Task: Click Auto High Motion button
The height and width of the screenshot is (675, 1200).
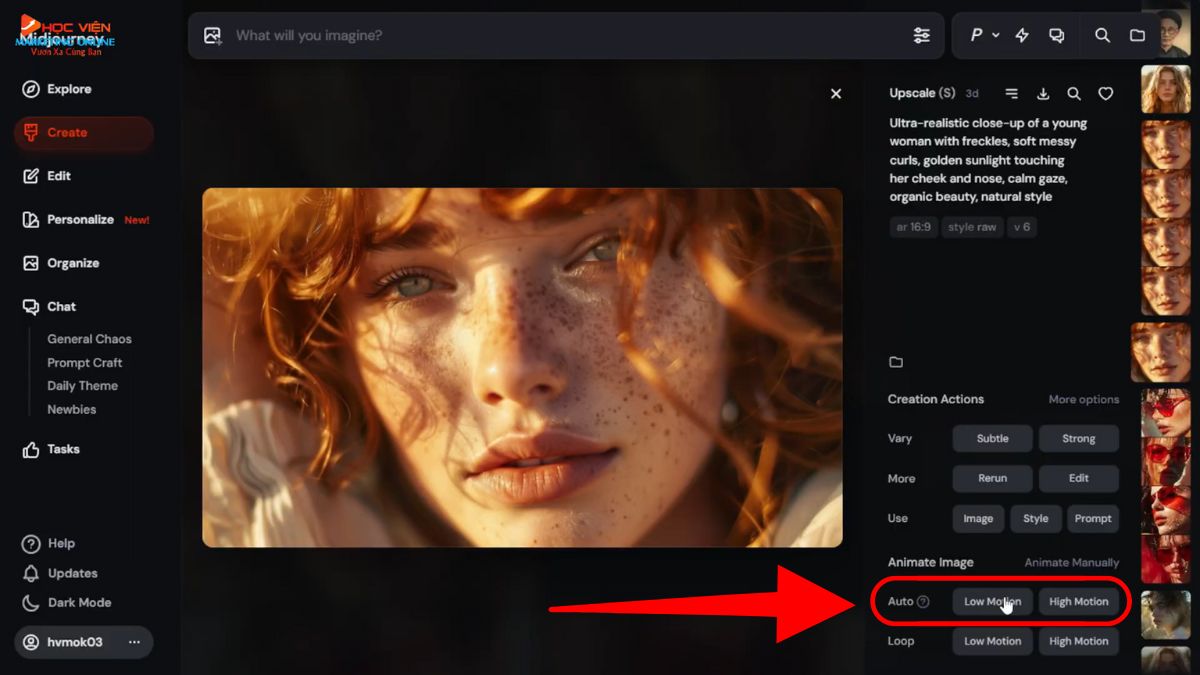Action: [1078, 602]
